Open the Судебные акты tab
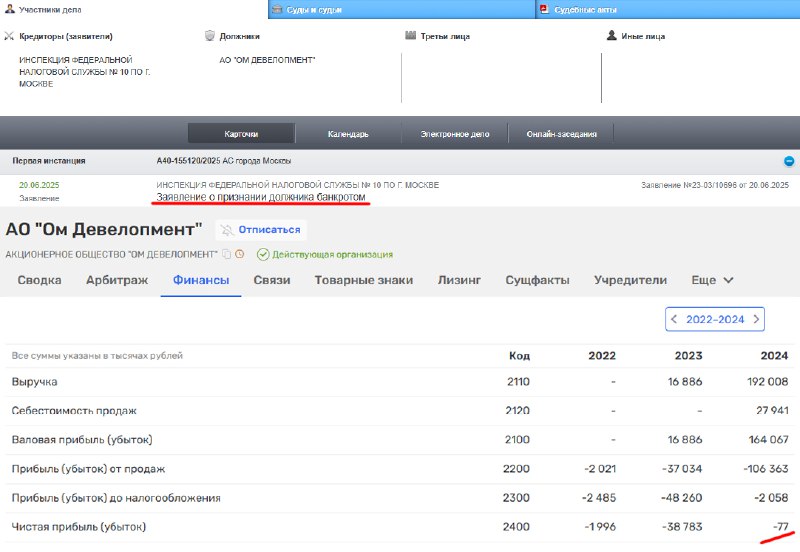Screen dimensions: 800x552 pos(668,9)
